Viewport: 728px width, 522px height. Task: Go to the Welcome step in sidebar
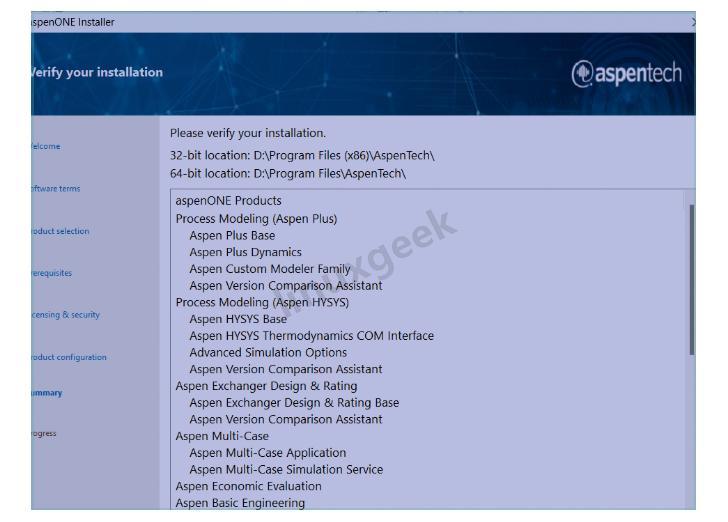(46, 146)
